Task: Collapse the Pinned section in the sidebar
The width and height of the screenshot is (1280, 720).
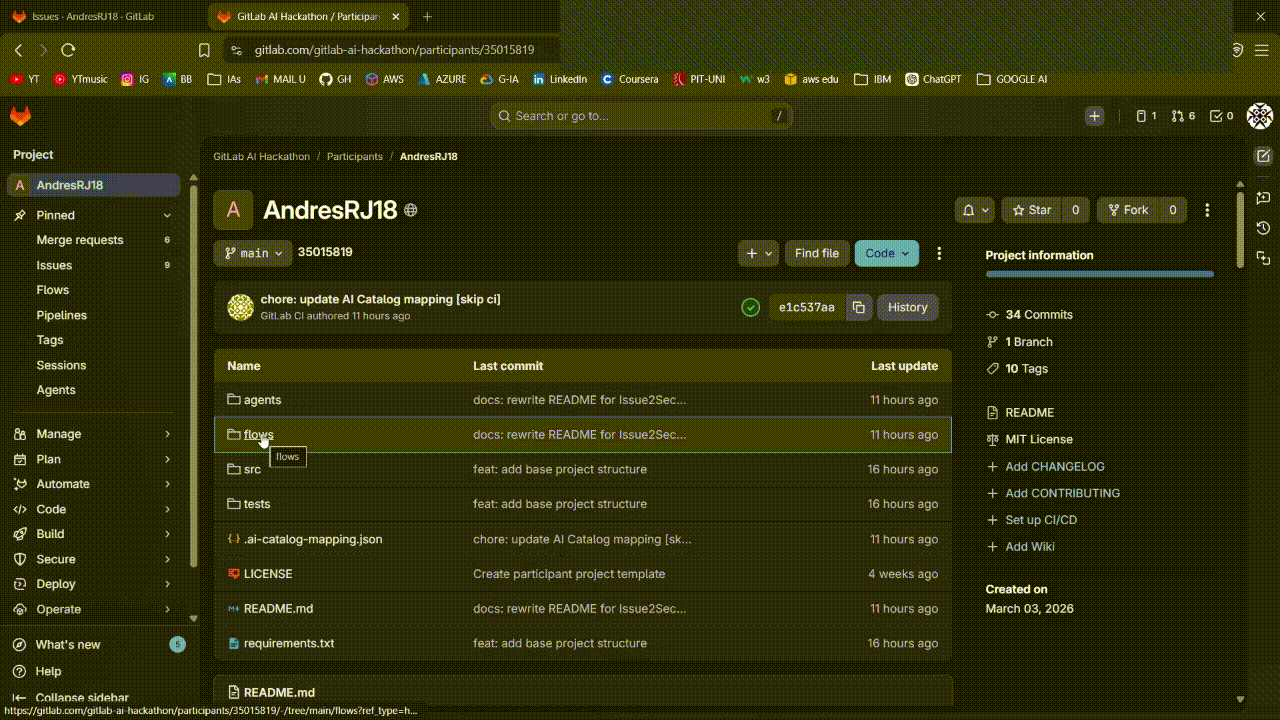Action: (x=168, y=215)
